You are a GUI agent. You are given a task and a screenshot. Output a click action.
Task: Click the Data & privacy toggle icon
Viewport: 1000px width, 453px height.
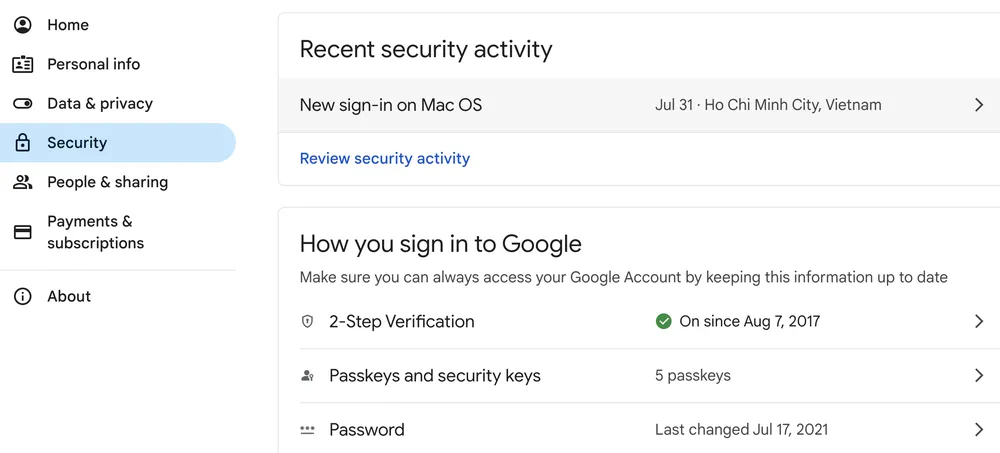click(23, 103)
